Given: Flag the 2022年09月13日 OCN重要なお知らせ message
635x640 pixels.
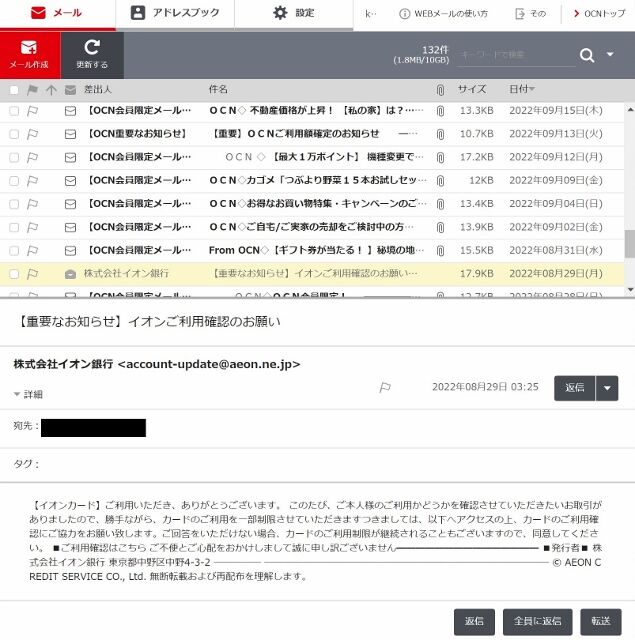Looking at the screenshot, I should [32, 134].
